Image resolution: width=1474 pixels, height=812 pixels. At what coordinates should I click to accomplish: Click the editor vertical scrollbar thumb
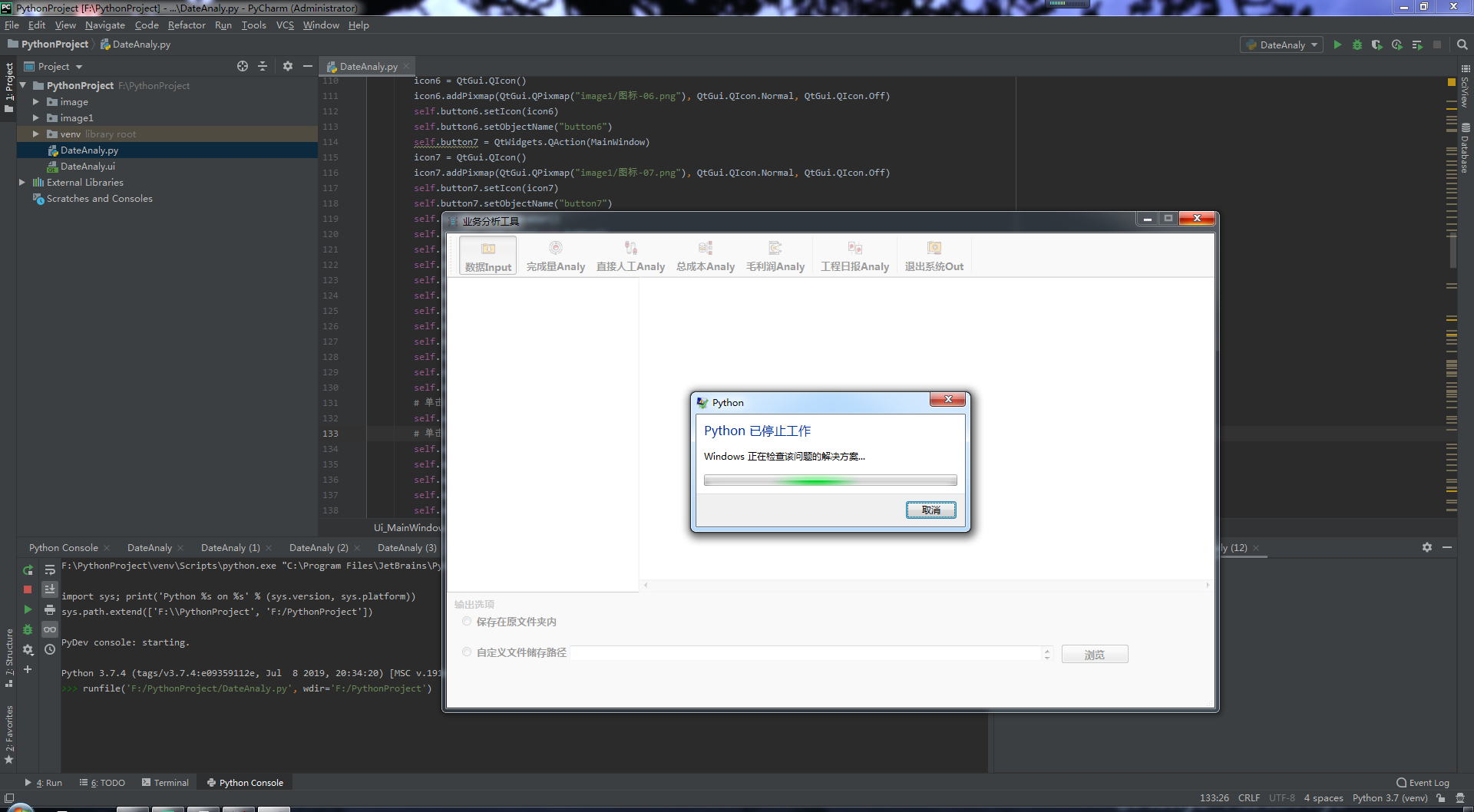pyautogui.click(x=1453, y=249)
